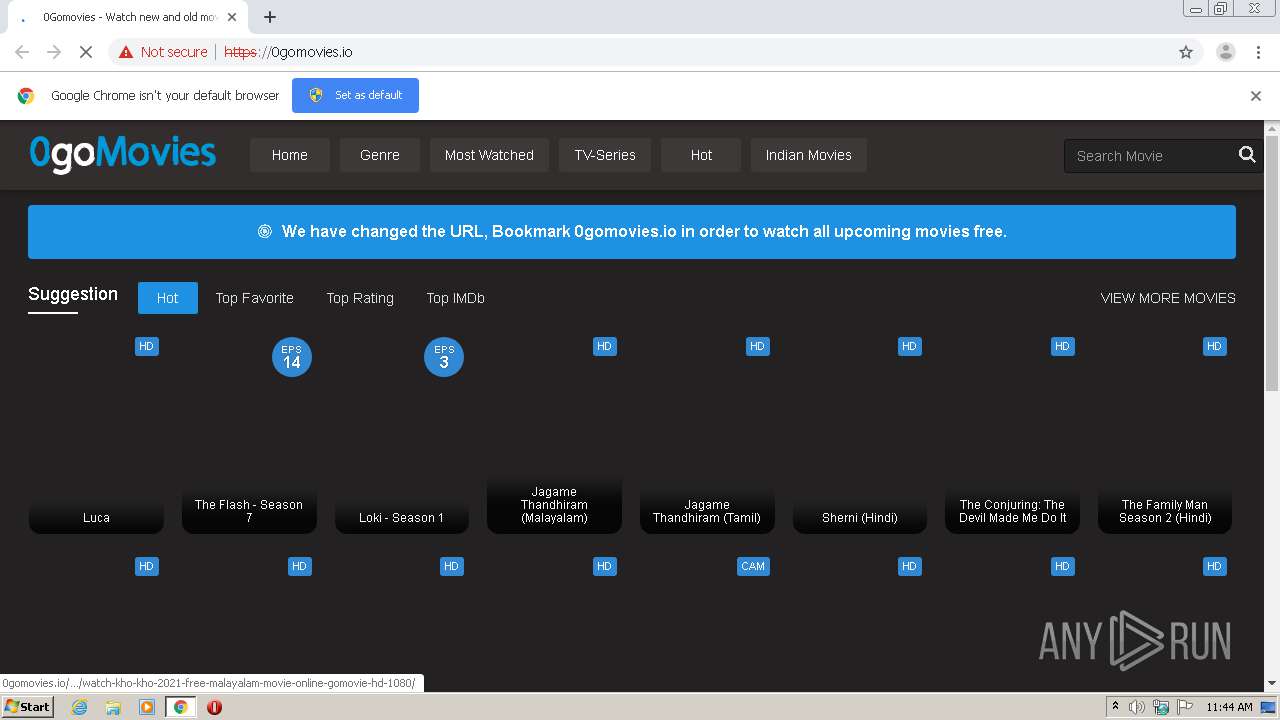
Task: Click the volume icon in system tray
Action: (1137, 707)
